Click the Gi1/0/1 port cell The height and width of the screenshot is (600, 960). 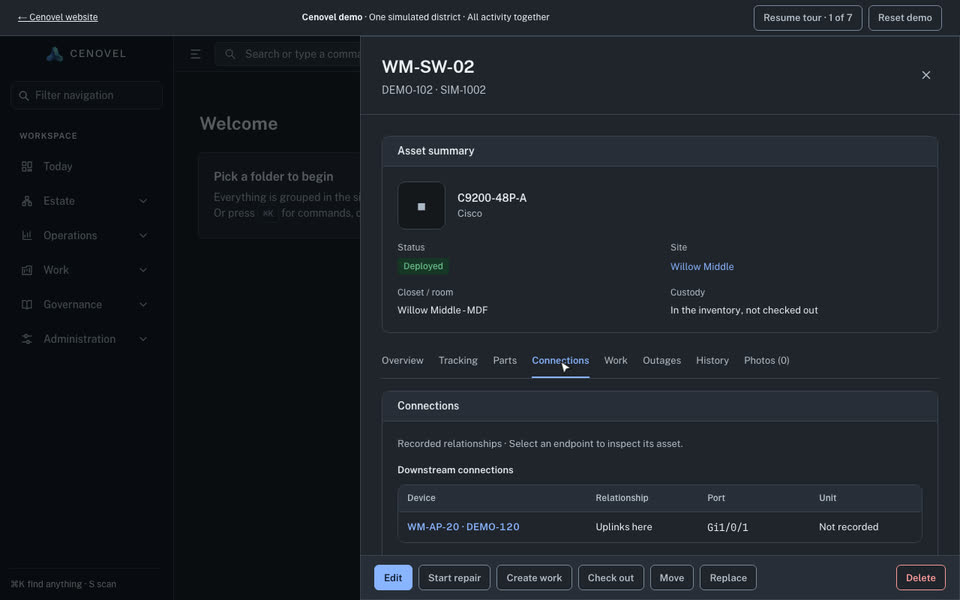[x=727, y=527]
